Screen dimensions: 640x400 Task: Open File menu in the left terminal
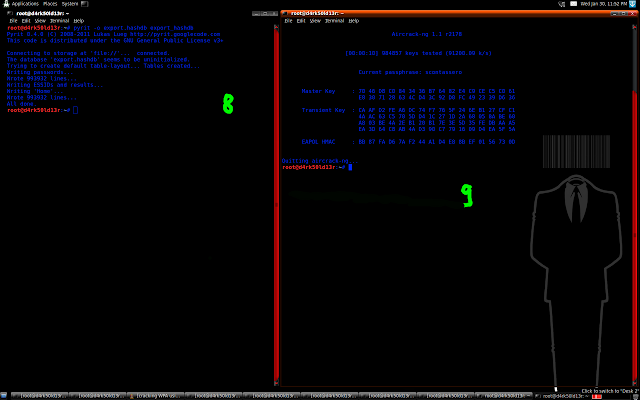[13, 20]
